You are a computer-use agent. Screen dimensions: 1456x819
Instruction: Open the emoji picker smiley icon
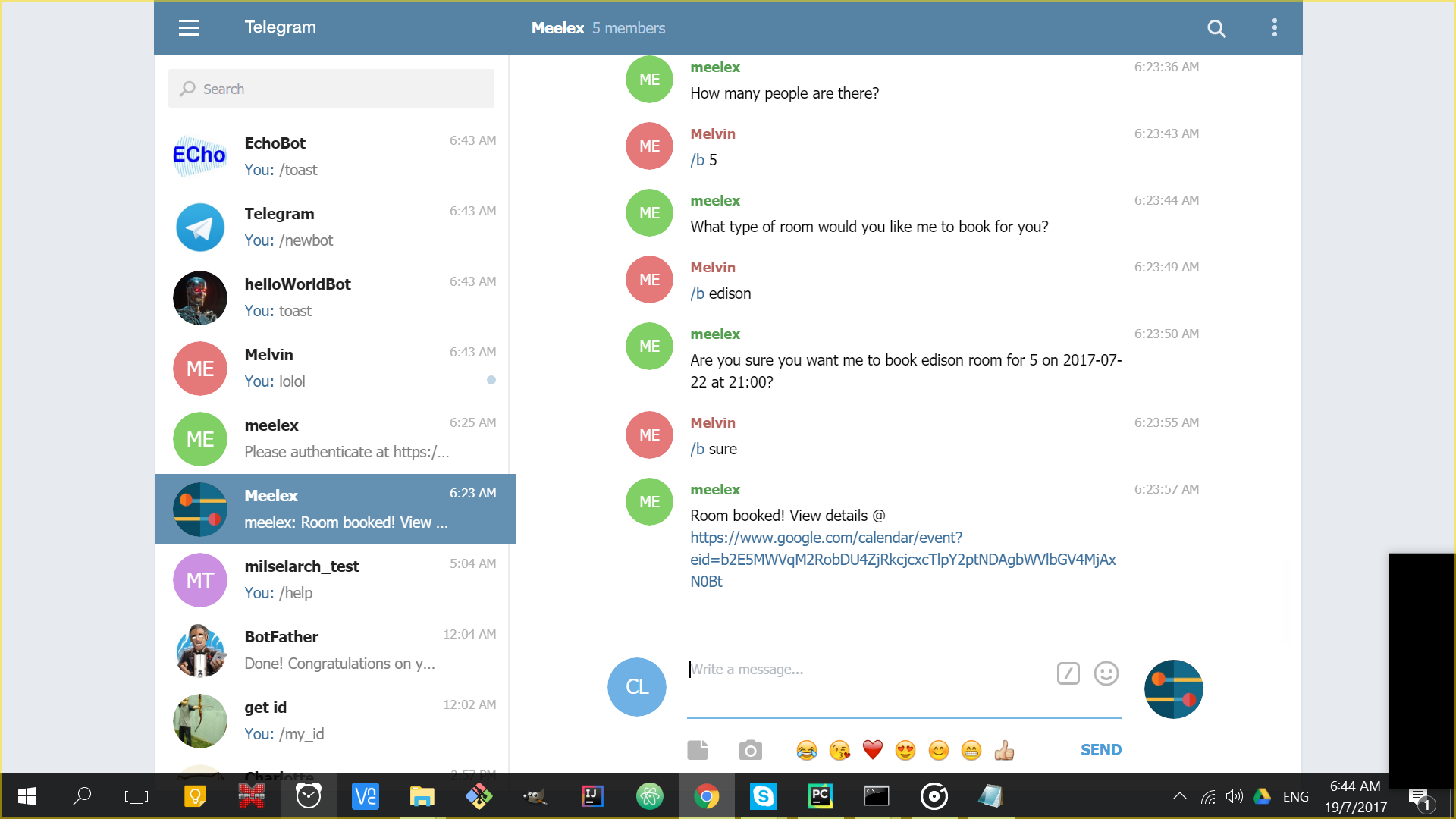(1106, 673)
